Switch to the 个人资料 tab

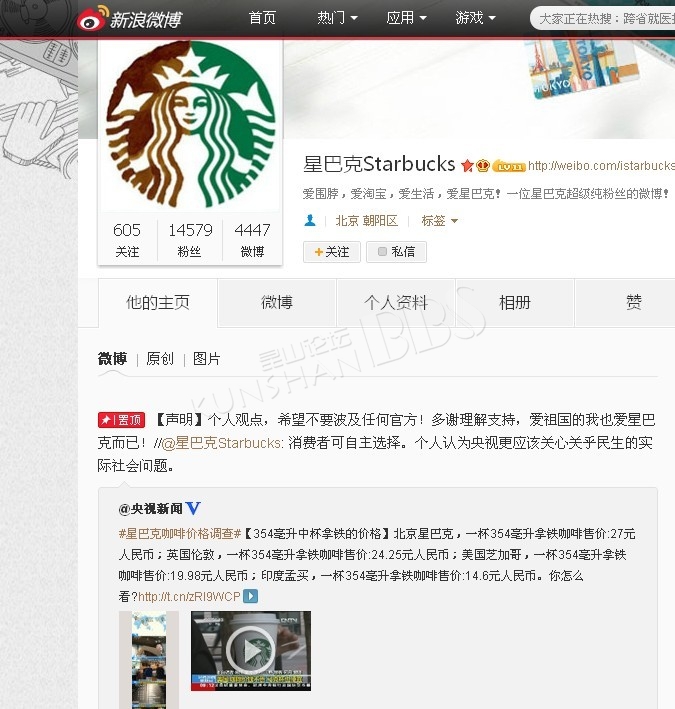coord(396,302)
